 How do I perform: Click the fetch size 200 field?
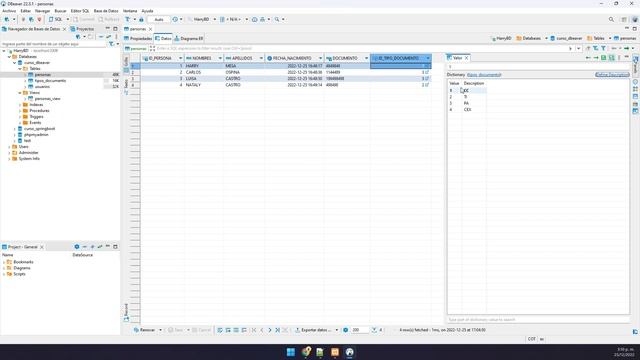359,330
